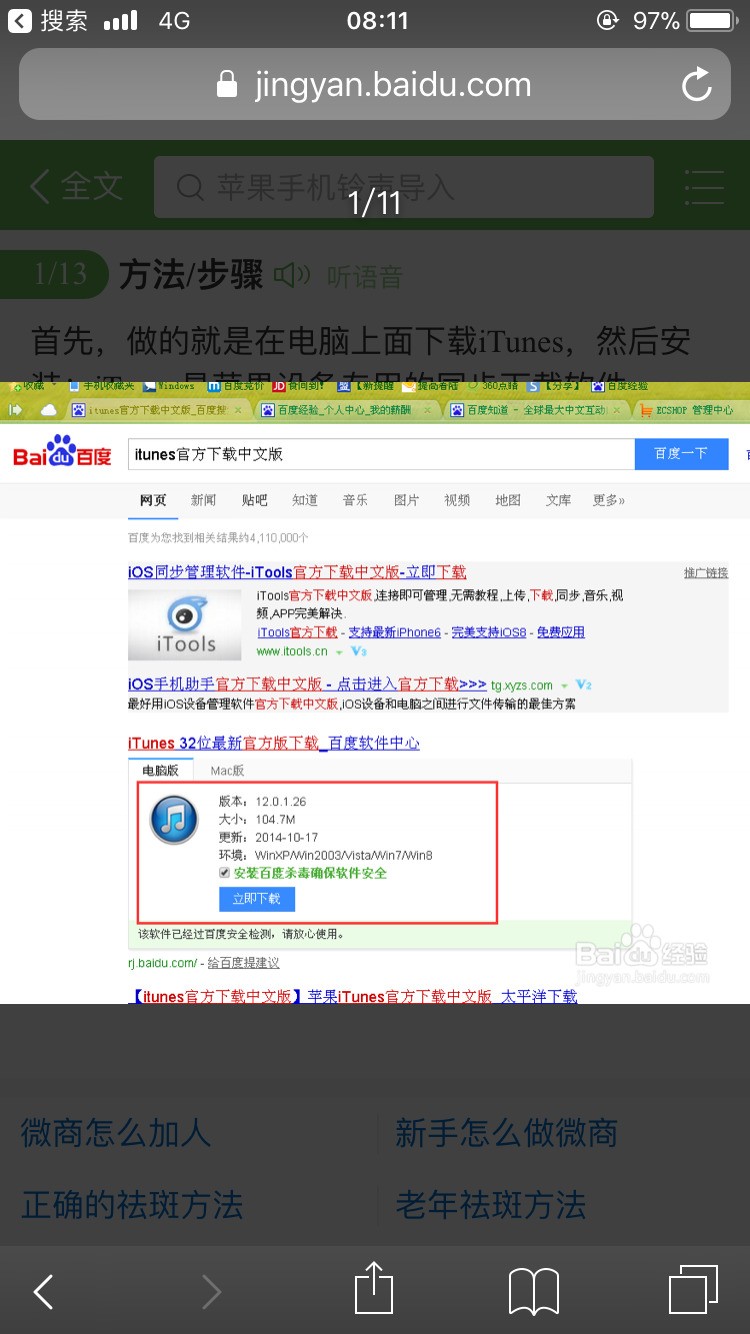Image resolution: width=750 pixels, height=1334 pixels.
Task: Click the tg.xyzs.com dropdown arrow
Action: (565, 686)
